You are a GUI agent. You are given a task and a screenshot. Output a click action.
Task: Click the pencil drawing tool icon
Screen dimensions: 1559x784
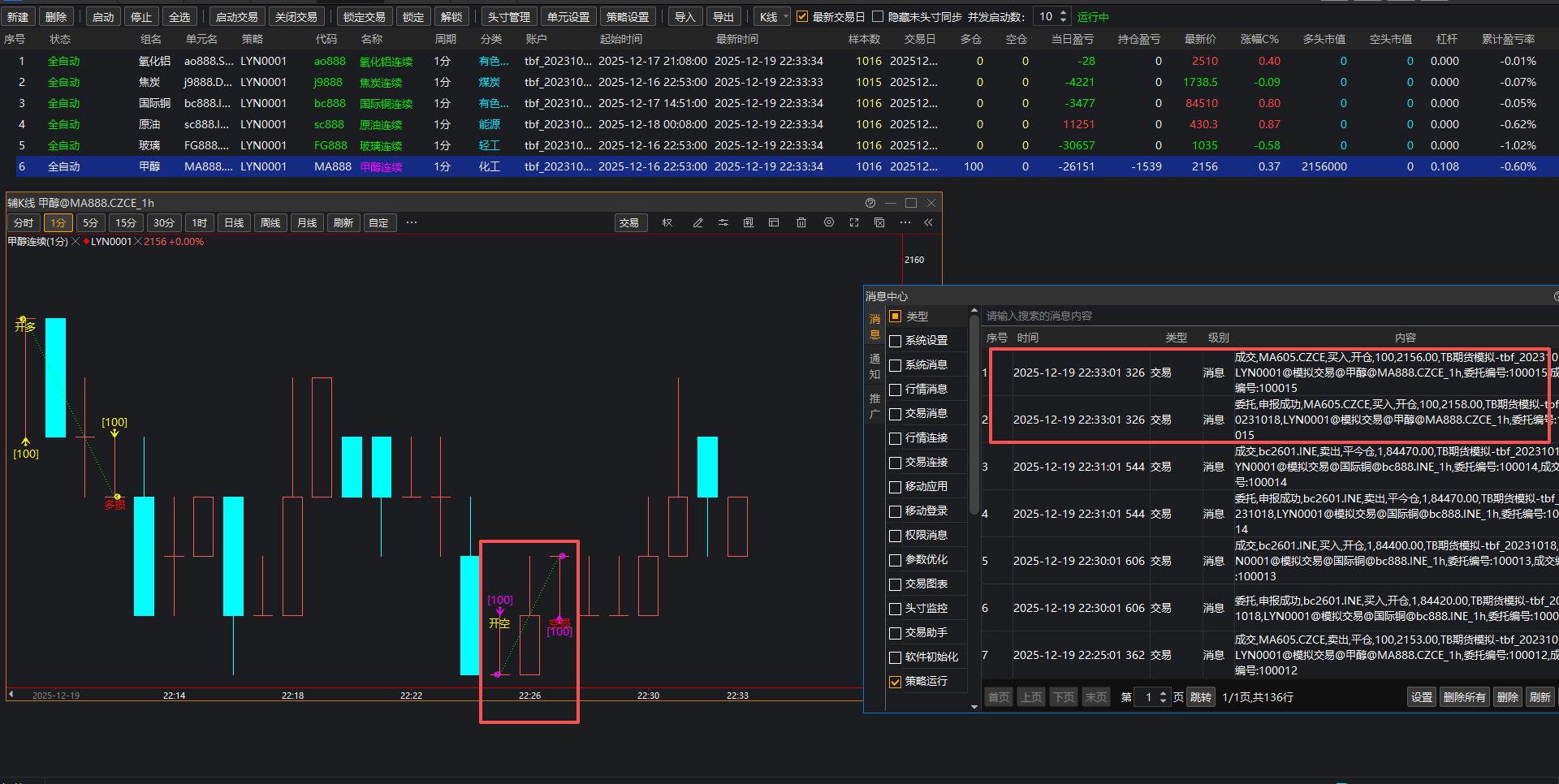697,222
